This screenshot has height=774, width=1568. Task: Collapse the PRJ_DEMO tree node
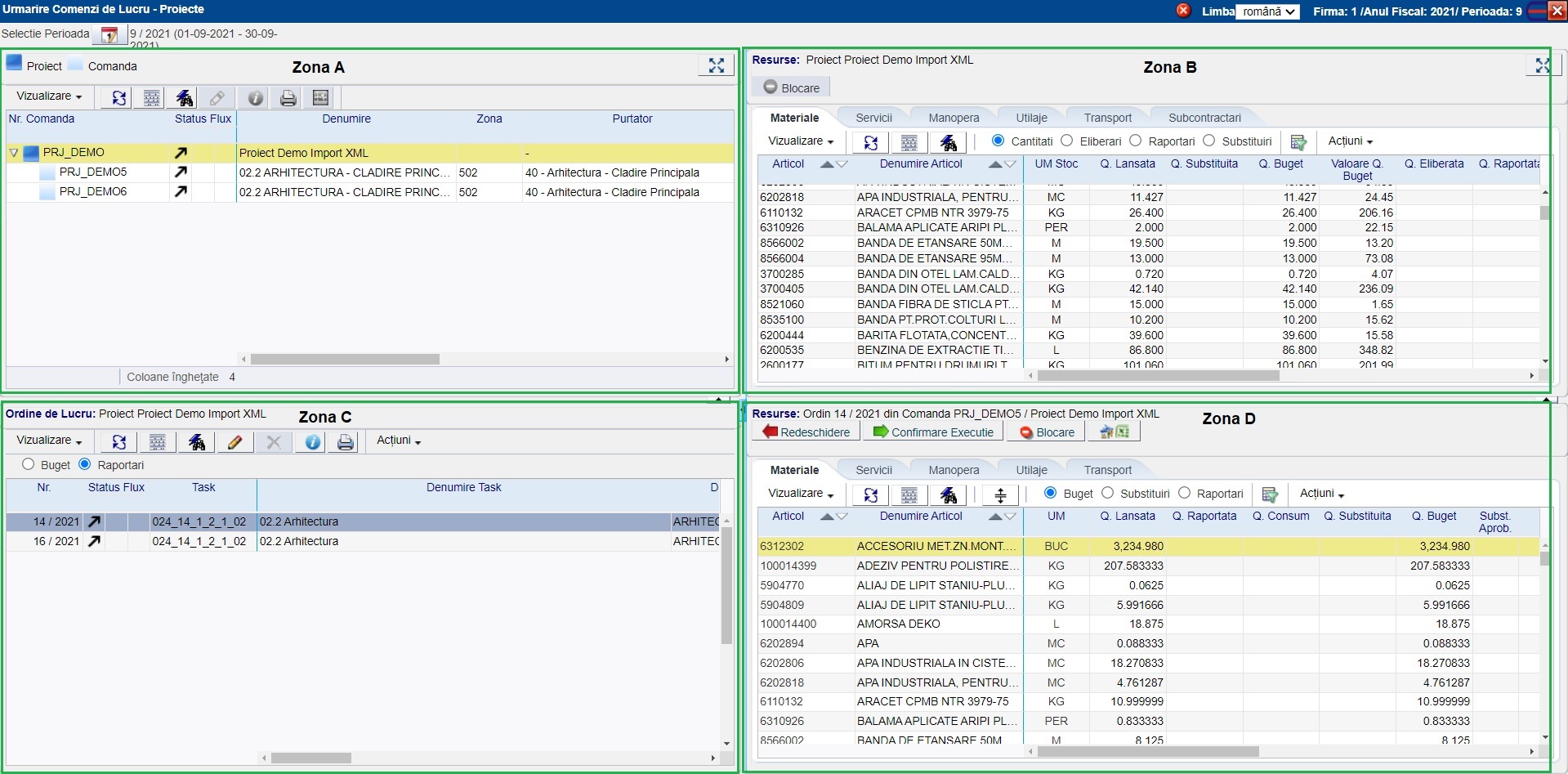point(14,153)
